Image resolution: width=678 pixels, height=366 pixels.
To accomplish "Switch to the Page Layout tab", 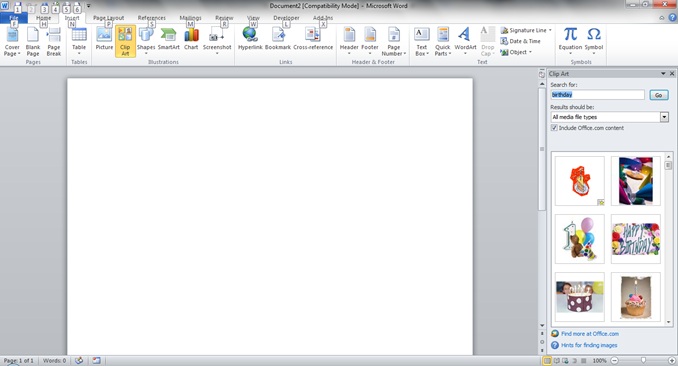I will (109, 18).
